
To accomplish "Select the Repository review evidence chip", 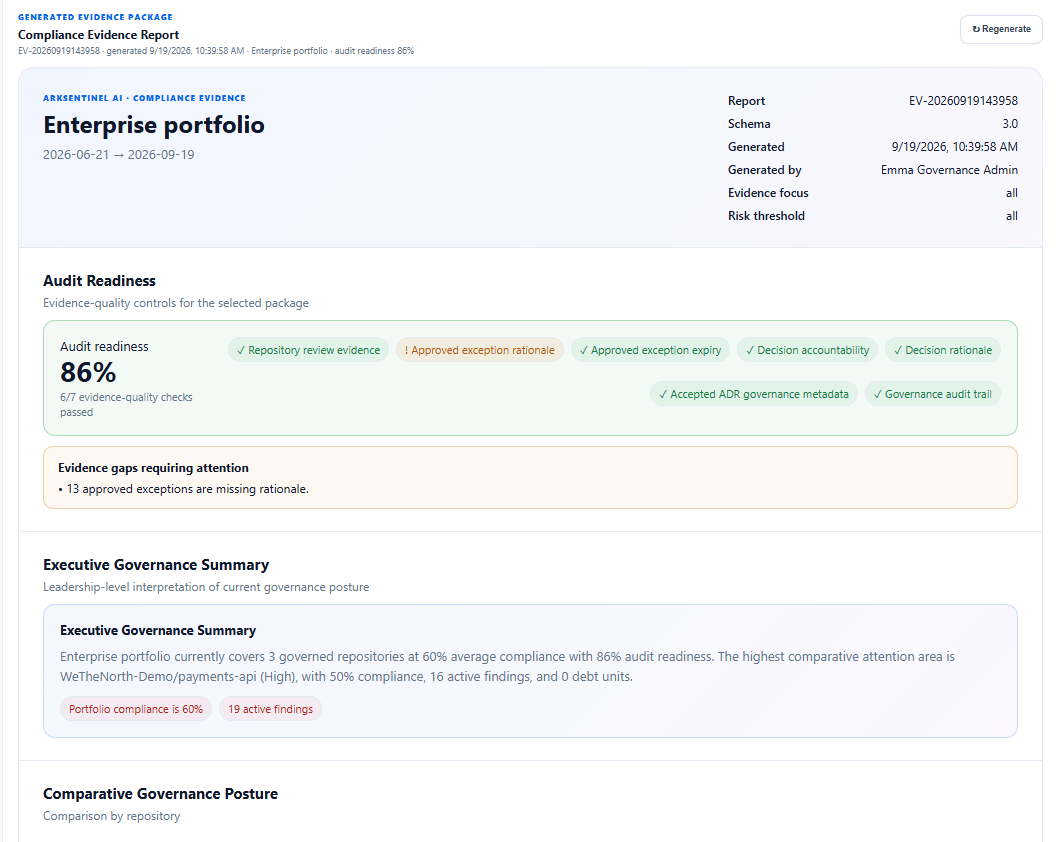I will pos(308,350).
